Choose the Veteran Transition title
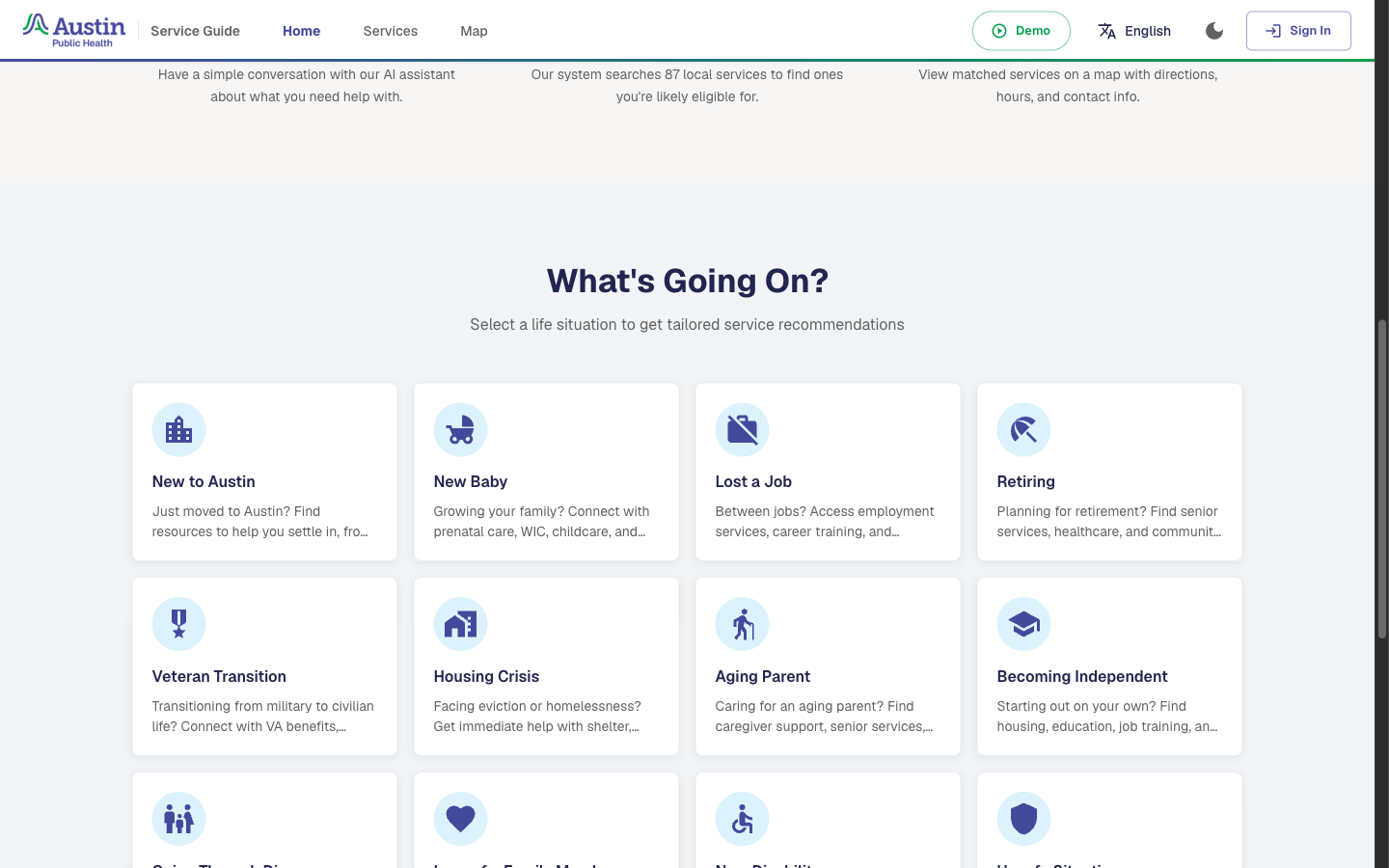Viewport: 1389px width, 868px height. click(x=219, y=676)
